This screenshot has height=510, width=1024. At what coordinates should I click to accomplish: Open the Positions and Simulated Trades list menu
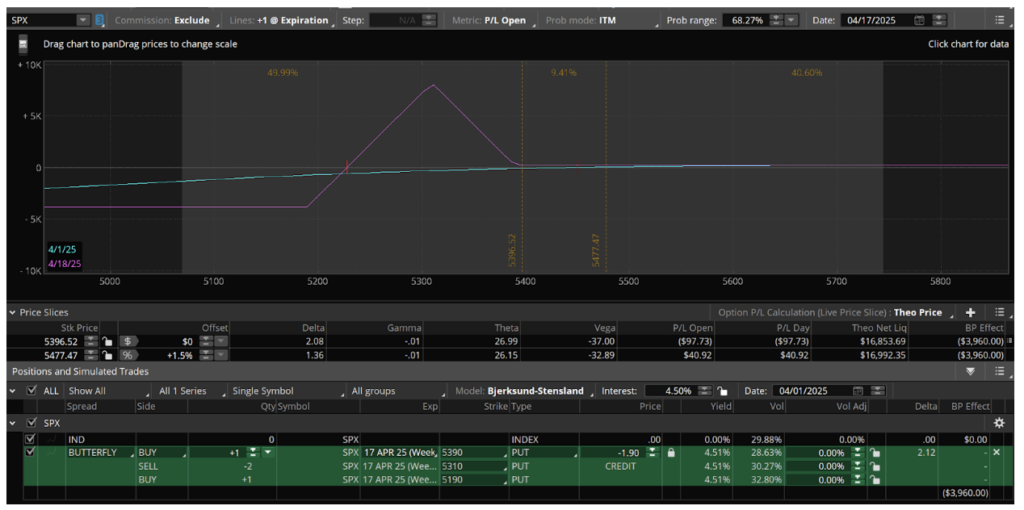tap(1000, 371)
